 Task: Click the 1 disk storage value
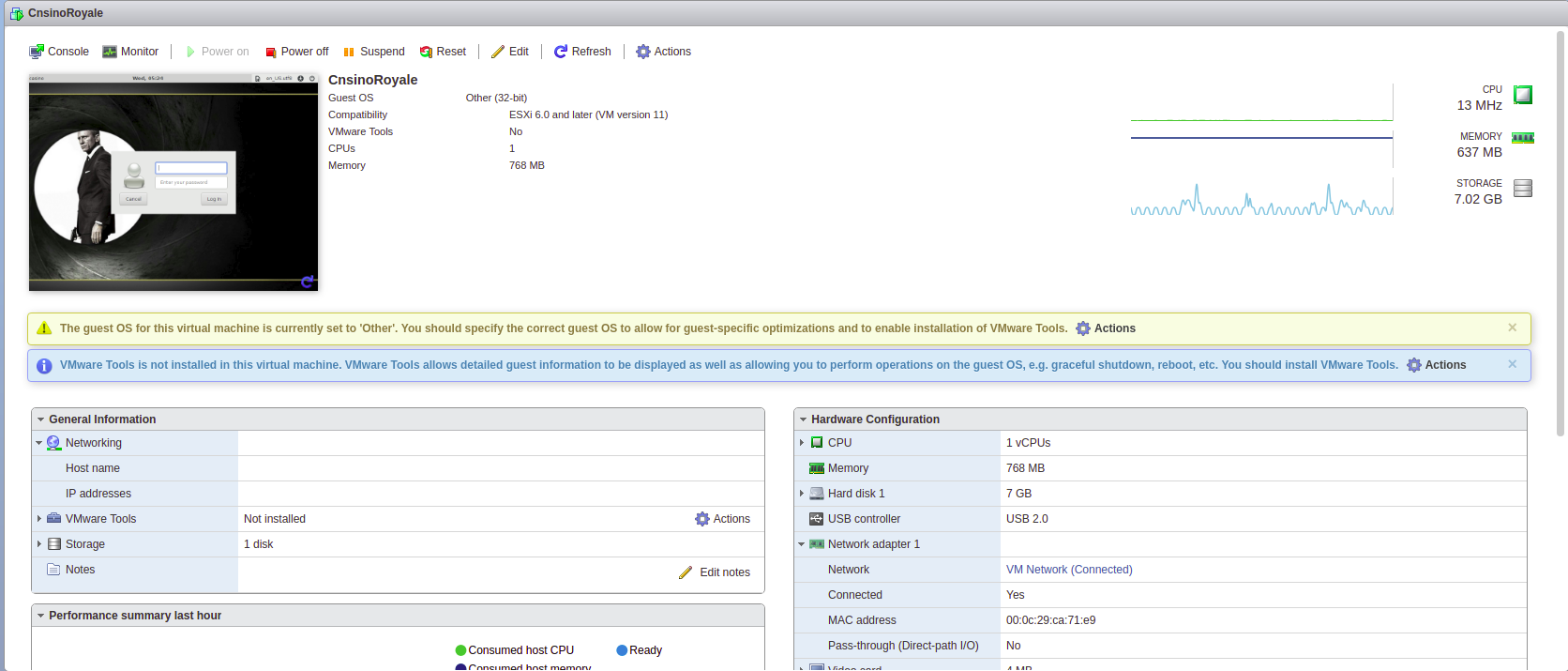pos(259,544)
